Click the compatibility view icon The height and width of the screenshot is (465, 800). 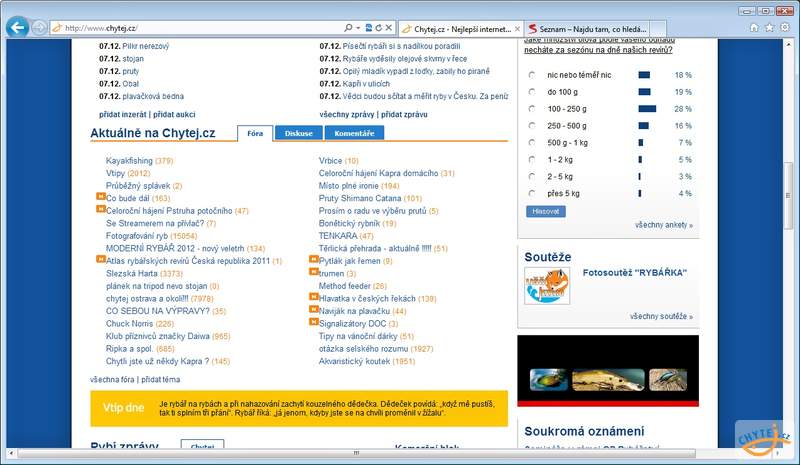368,28
